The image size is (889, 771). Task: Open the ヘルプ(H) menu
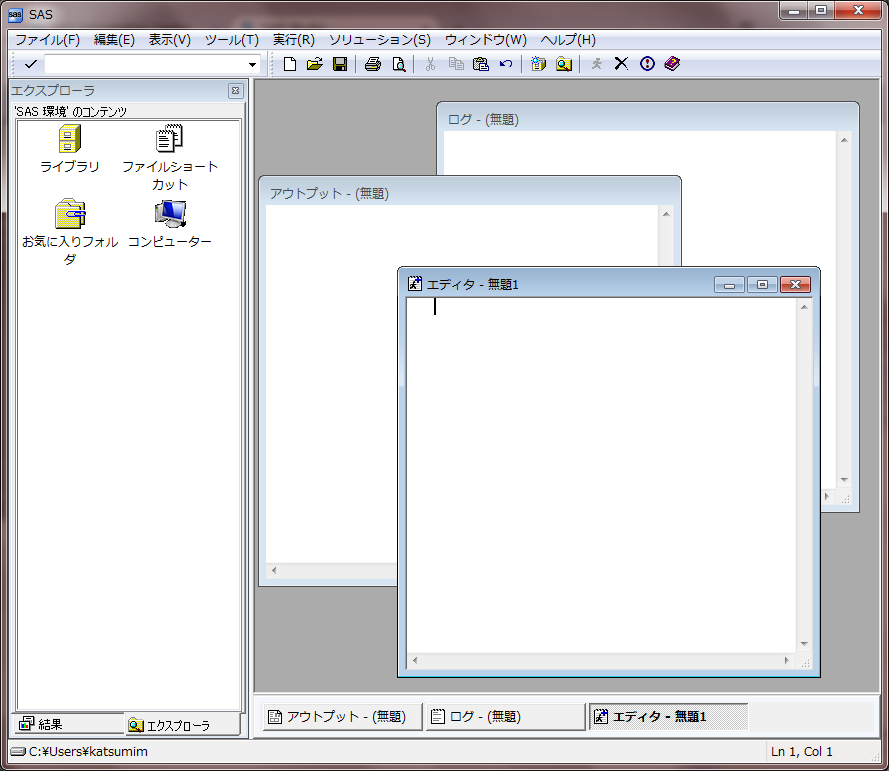(568, 40)
